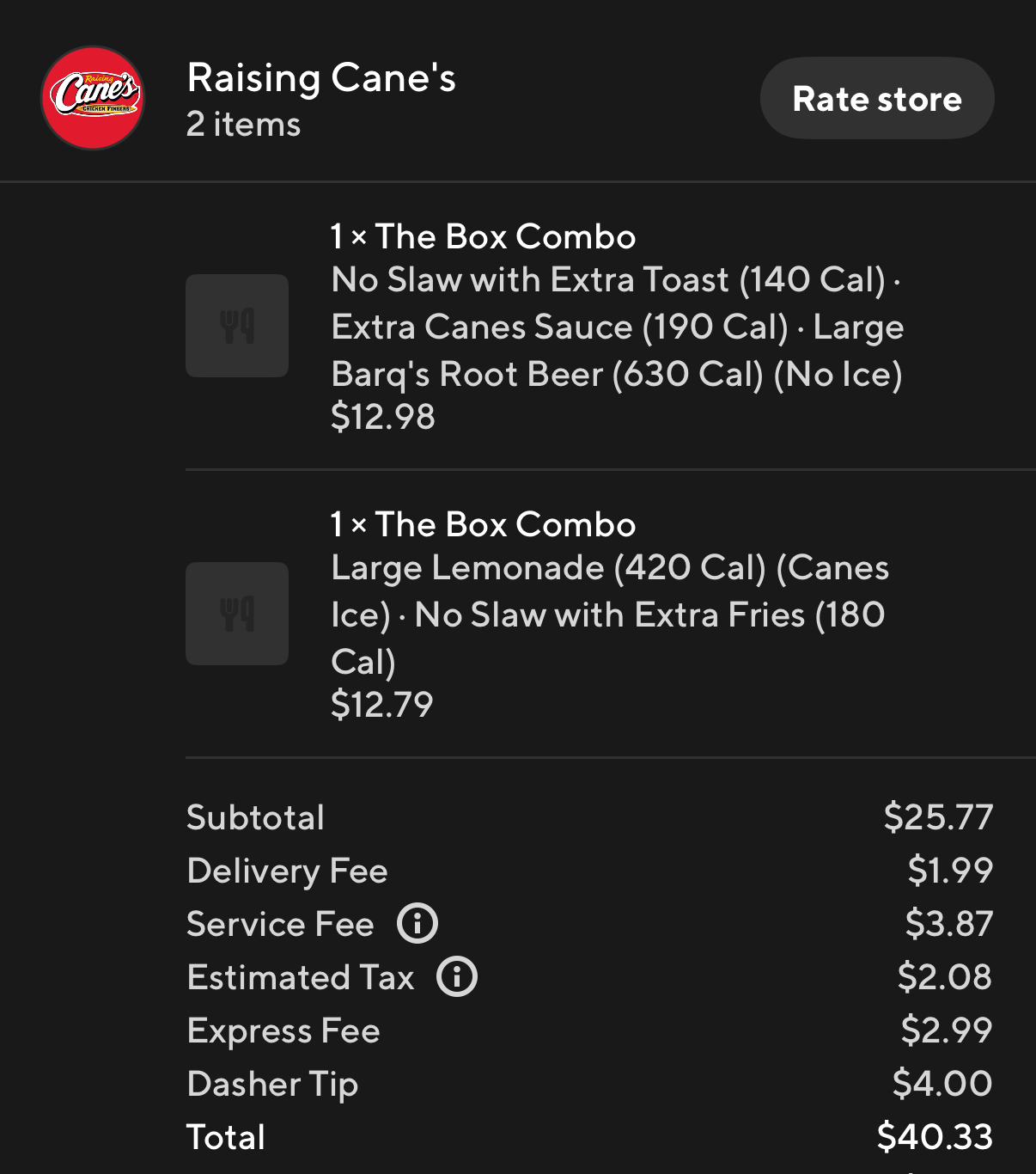The image size is (1036, 1174).
Task: Click the Dasher Tip amount $4.00
Action: 942,1084
